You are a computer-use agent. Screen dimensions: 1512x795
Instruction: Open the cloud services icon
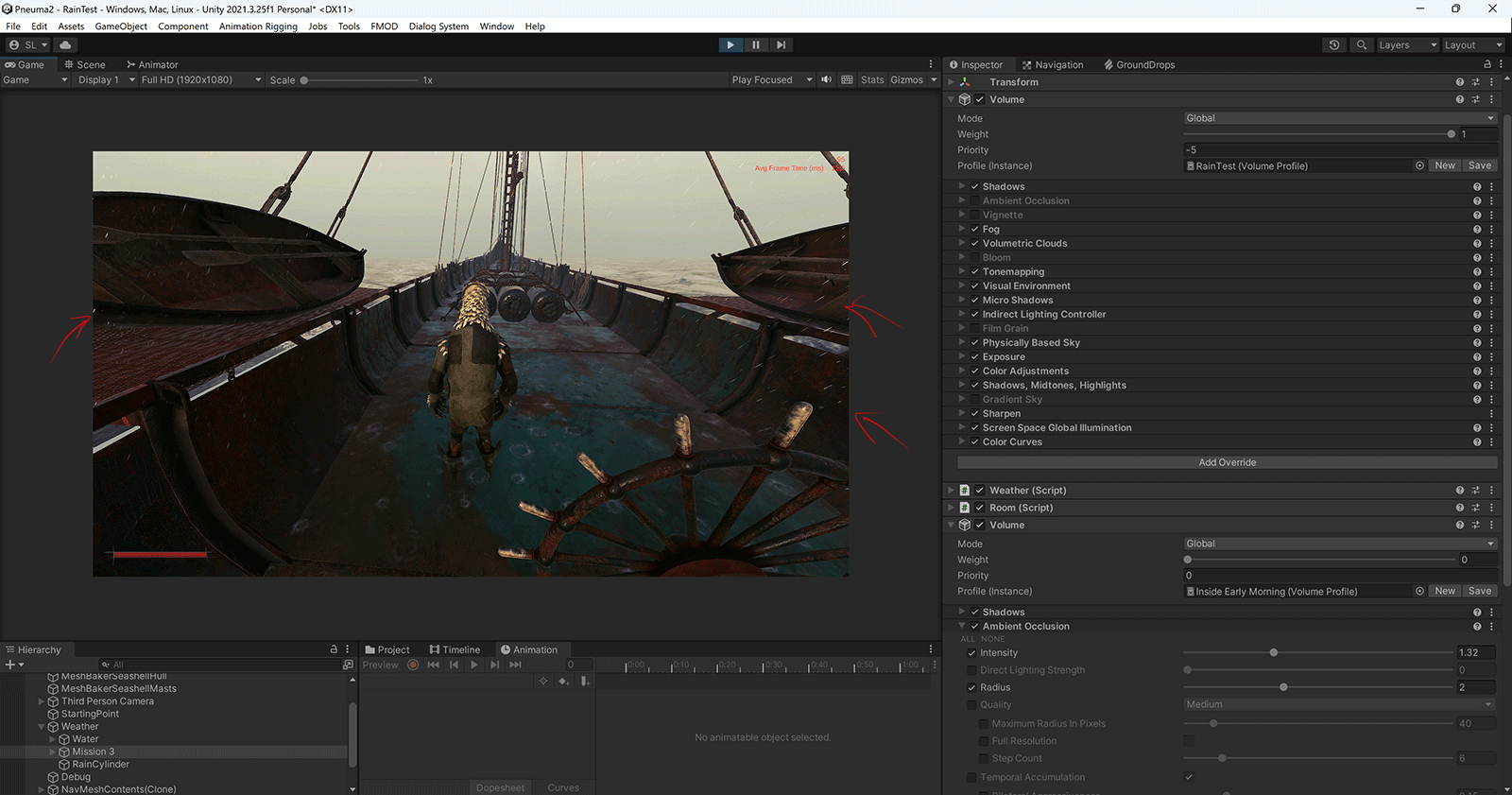pos(65,44)
